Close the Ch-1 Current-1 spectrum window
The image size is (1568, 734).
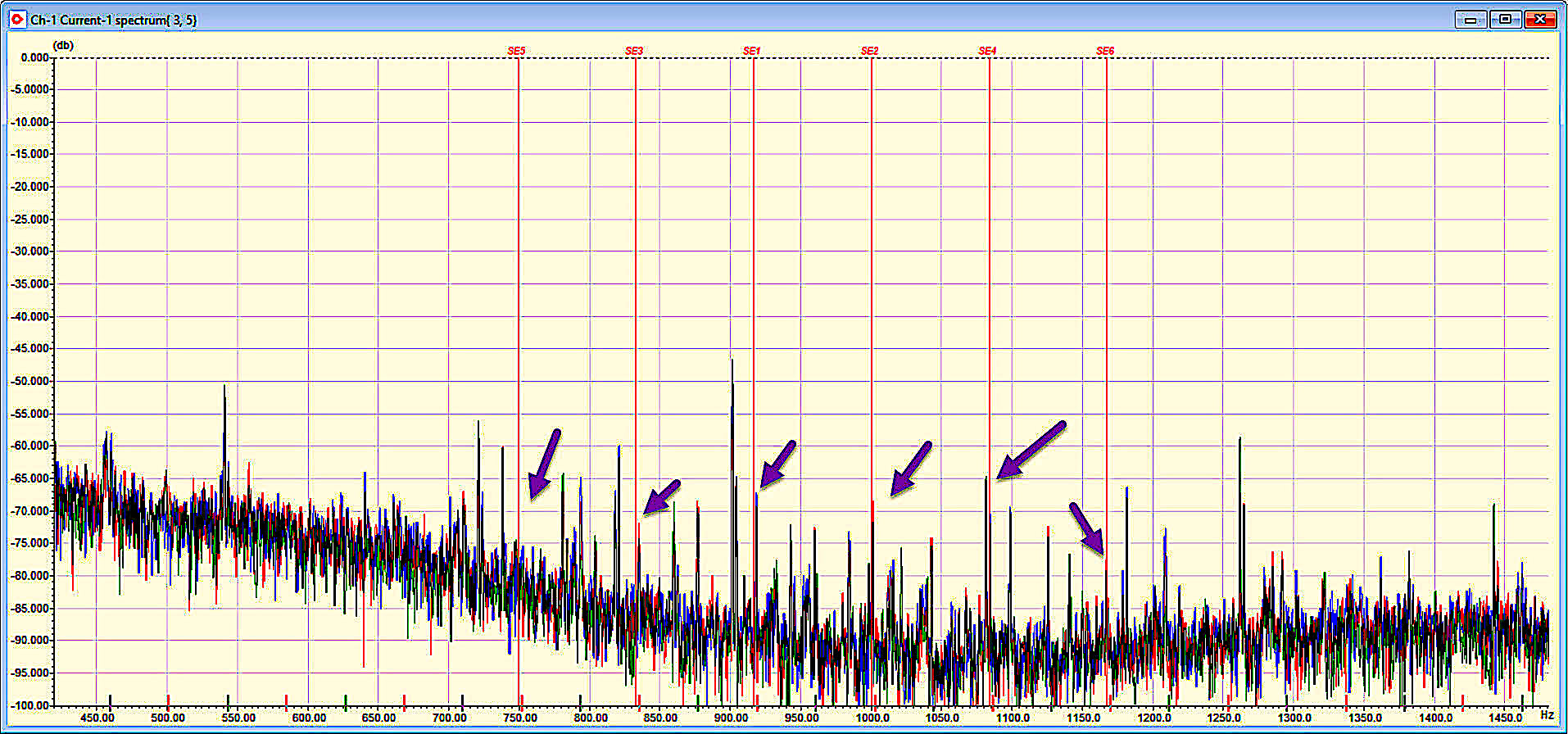point(1540,20)
